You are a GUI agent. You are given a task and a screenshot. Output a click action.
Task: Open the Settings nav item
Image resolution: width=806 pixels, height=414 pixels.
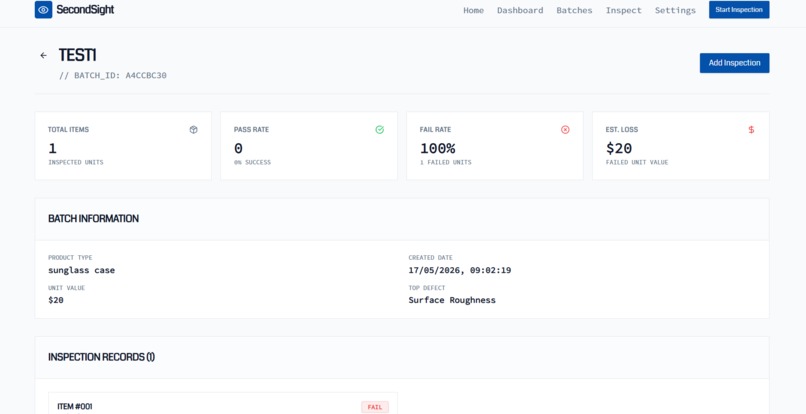click(x=675, y=10)
